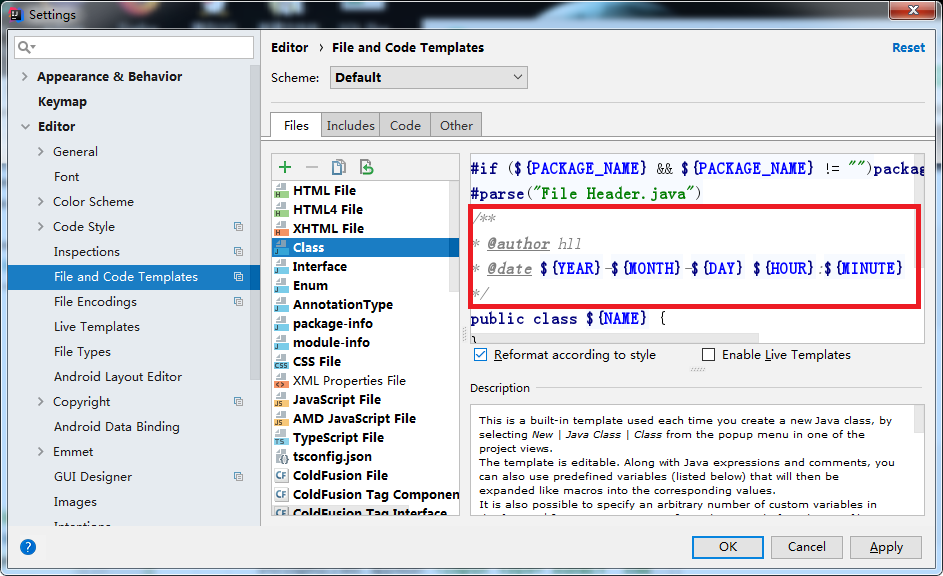This screenshot has width=943, height=576.
Task: Click the XHTML File template icon
Action: pyautogui.click(x=281, y=228)
